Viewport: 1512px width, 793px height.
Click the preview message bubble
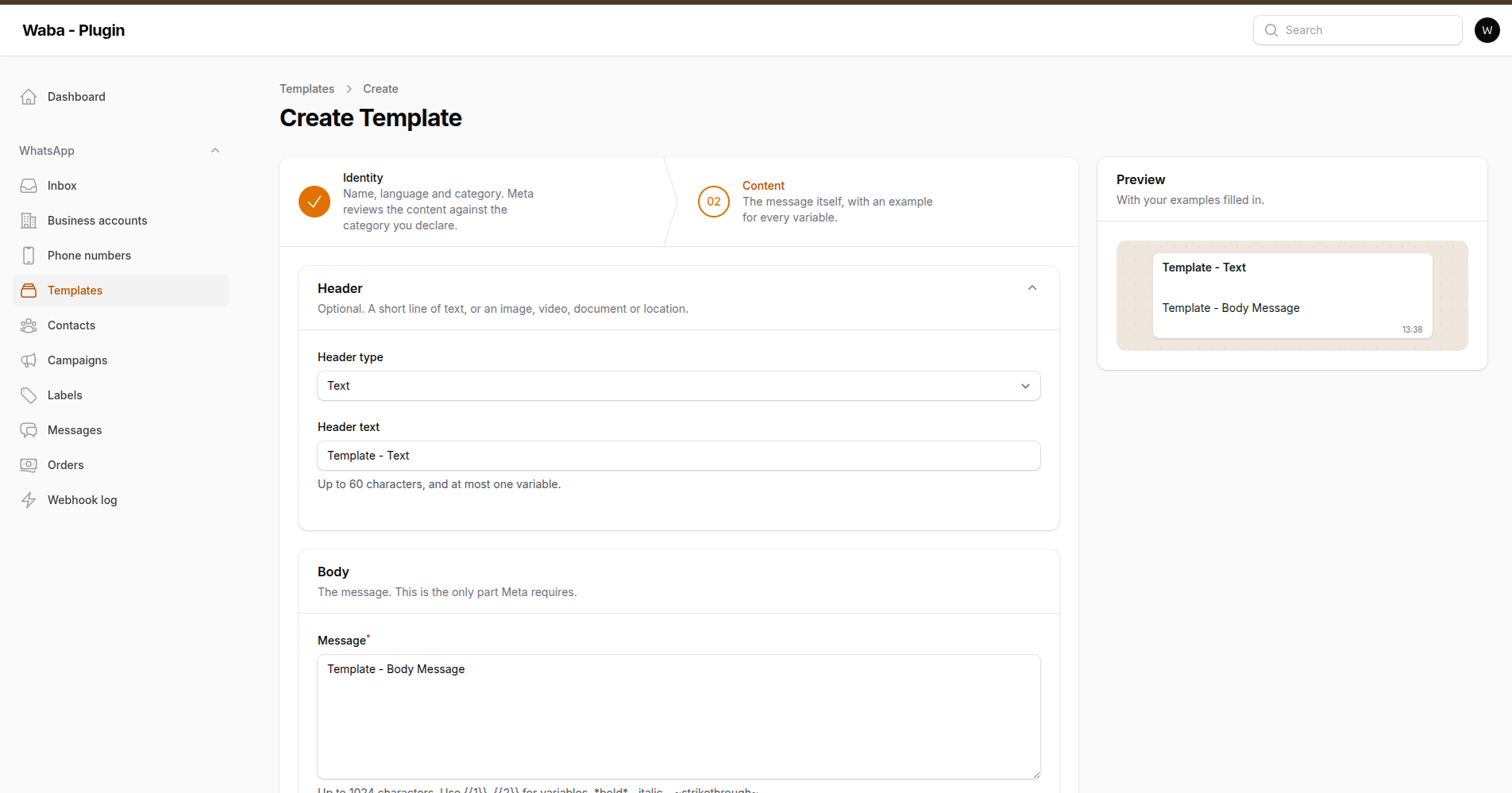pos(1293,295)
